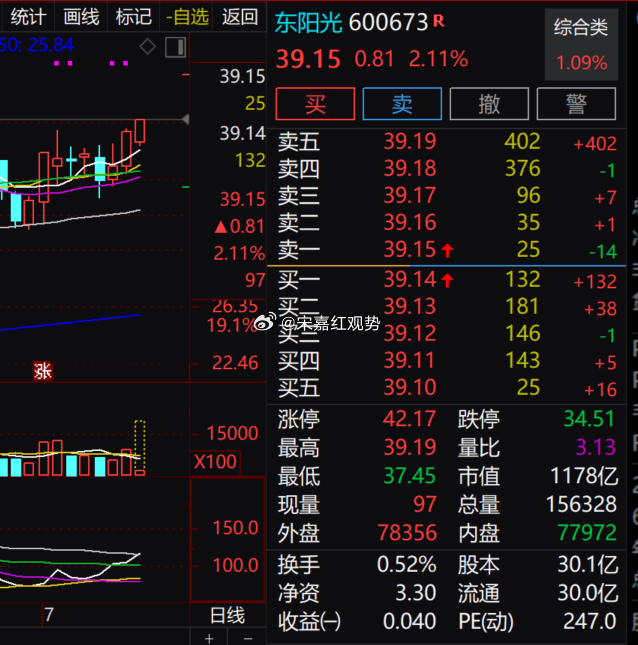This screenshot has height=645, width=638.
Task: Click 换手 value 0.52%
Action: tap(406, 564)
